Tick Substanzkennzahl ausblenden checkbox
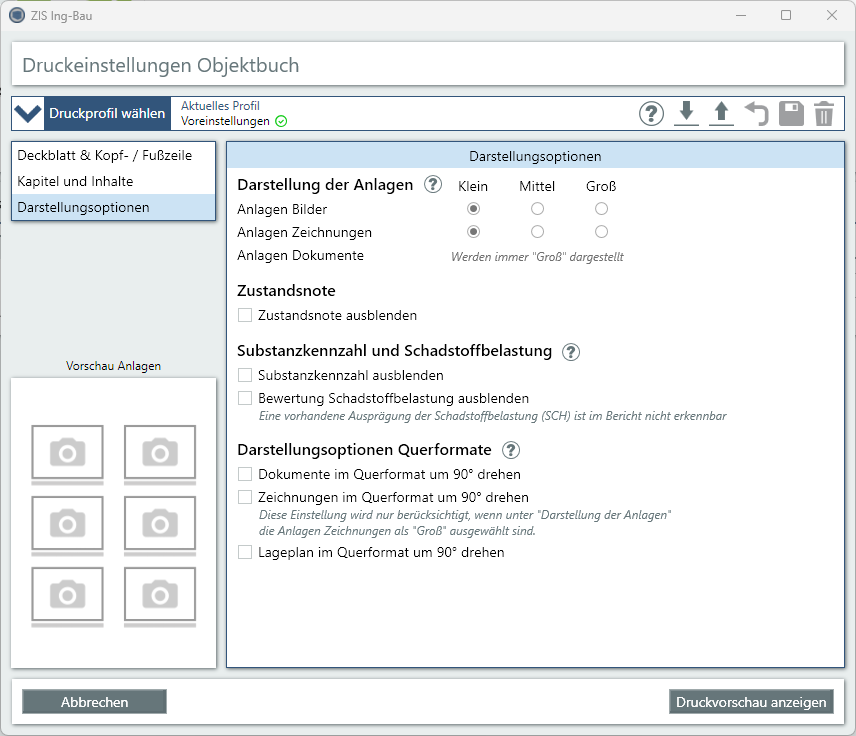856x736 pixels. [x=245, y=376]
